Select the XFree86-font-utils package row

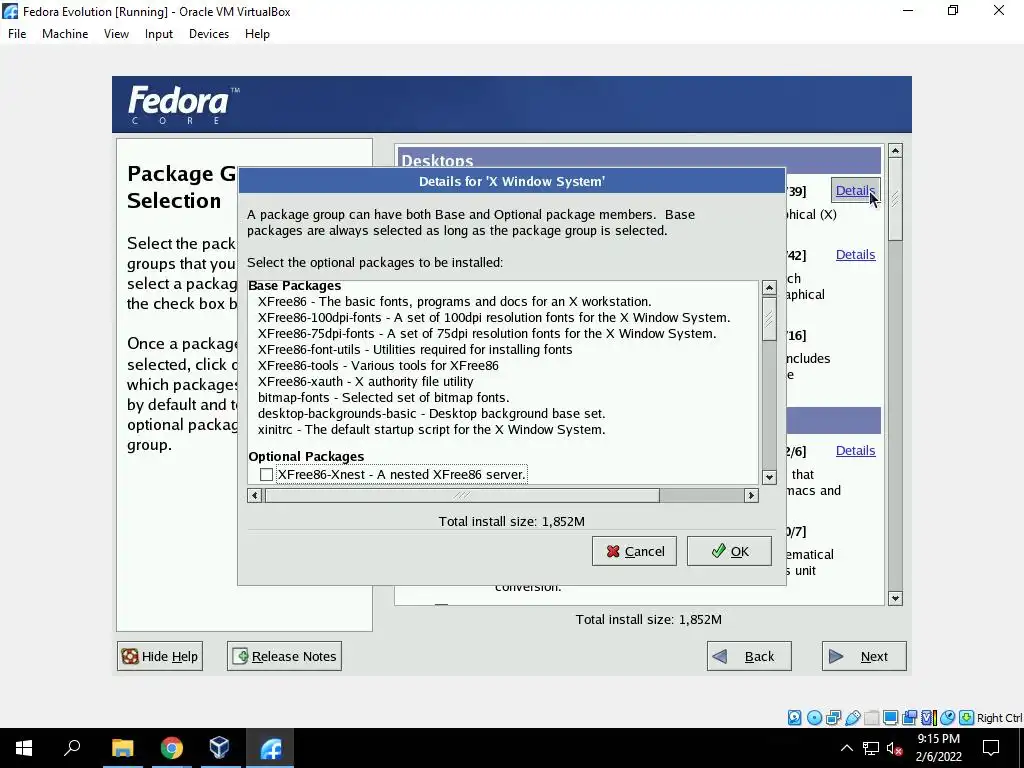[x=415, y=349]
